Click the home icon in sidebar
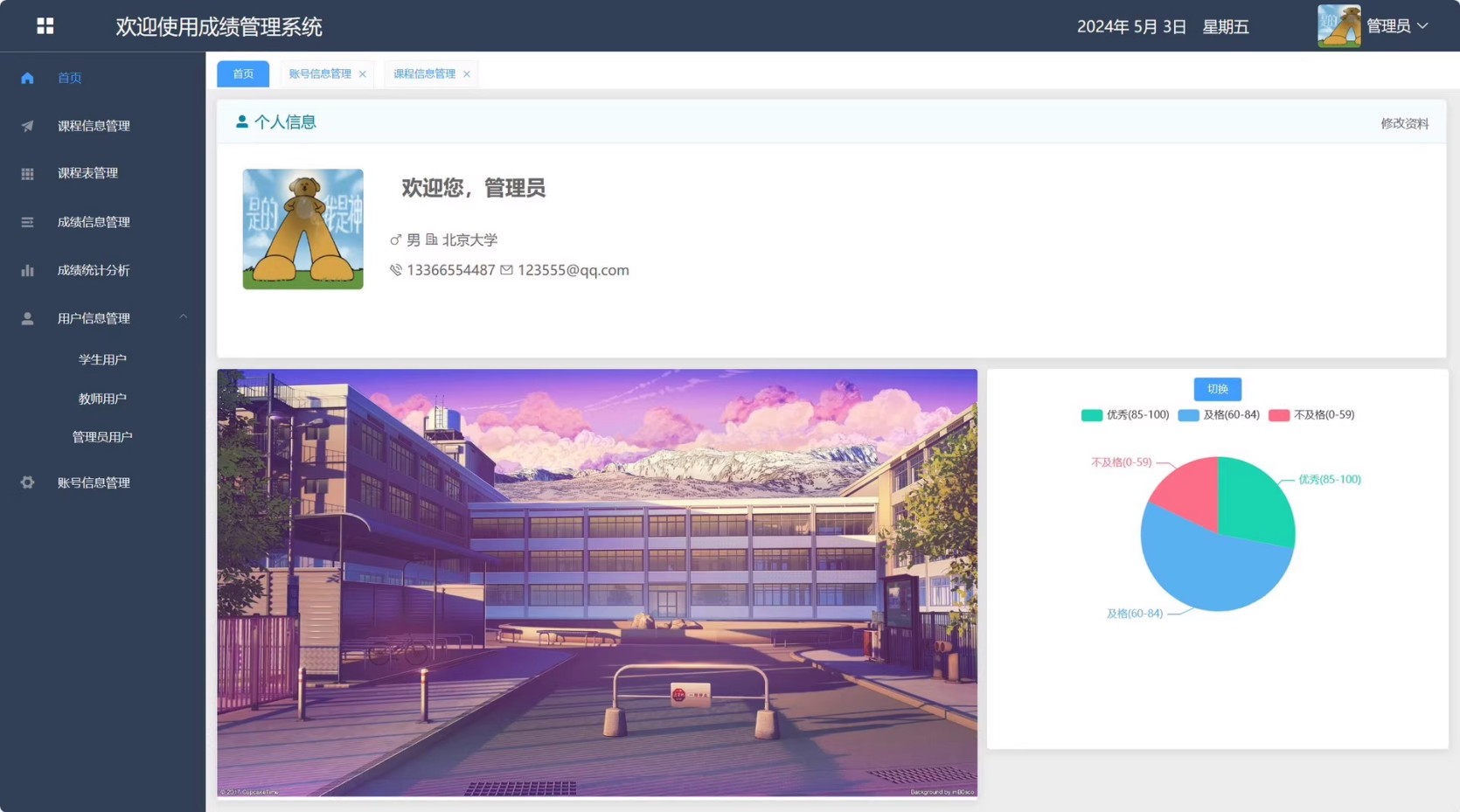The height and width of the screenshot is (812, 1460). click(27, 78)
